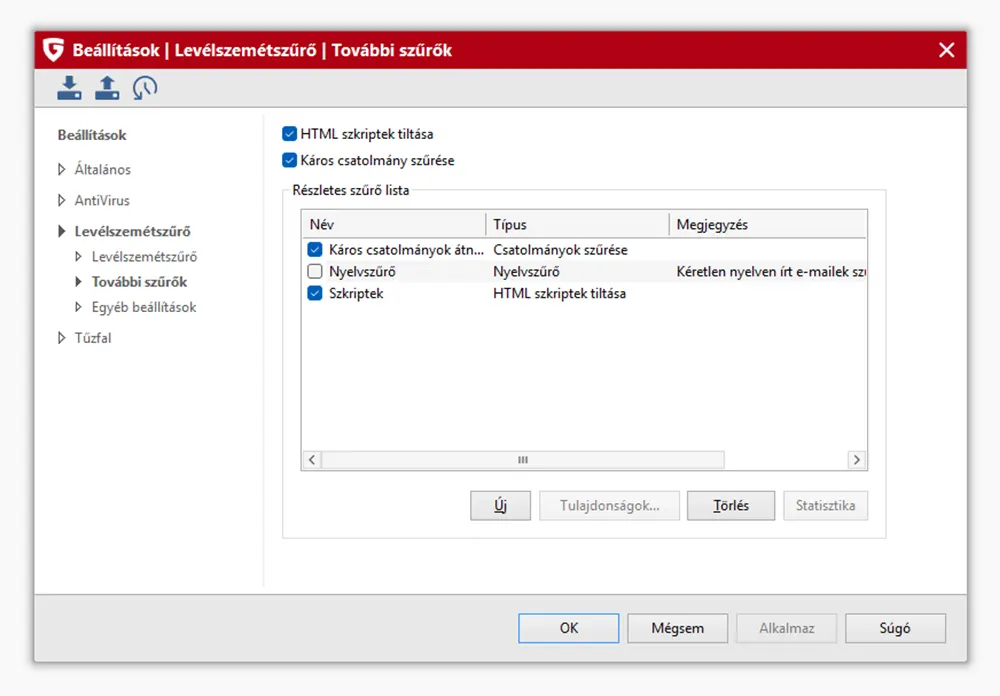Collapse the Levélszemétszűrő section
Image resolution: width=1000 pixels, height=696 pixels.
[x=62, y=232]
